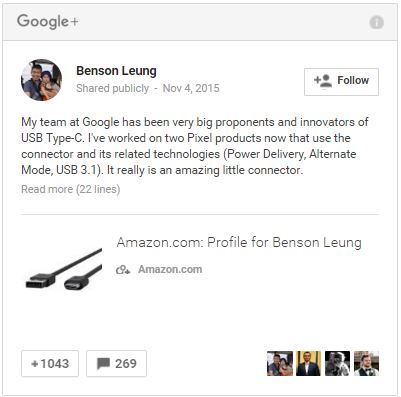Follow Benson Leung
This screenshot has height=397, width=401.
(x=341, y=82)
